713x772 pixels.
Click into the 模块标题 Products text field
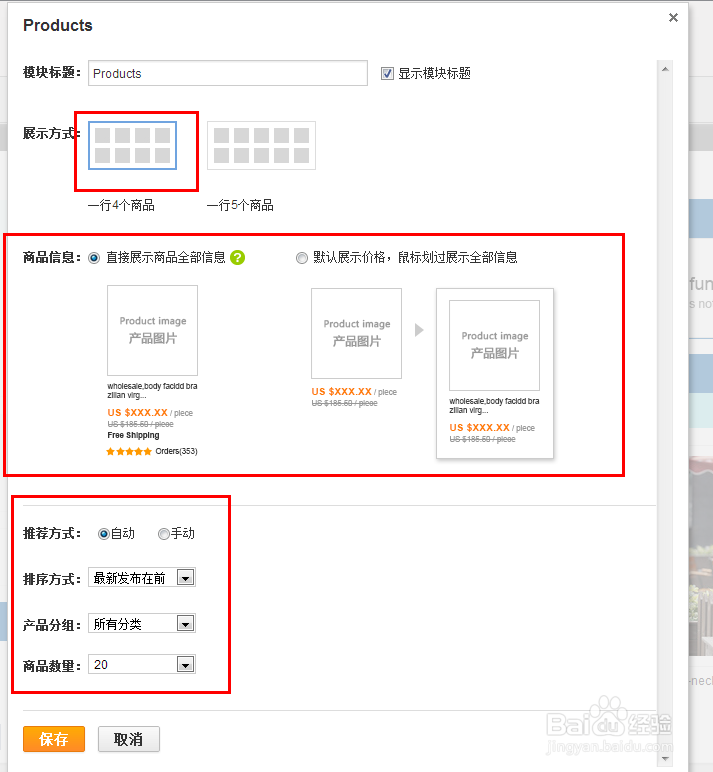[227, 73]
